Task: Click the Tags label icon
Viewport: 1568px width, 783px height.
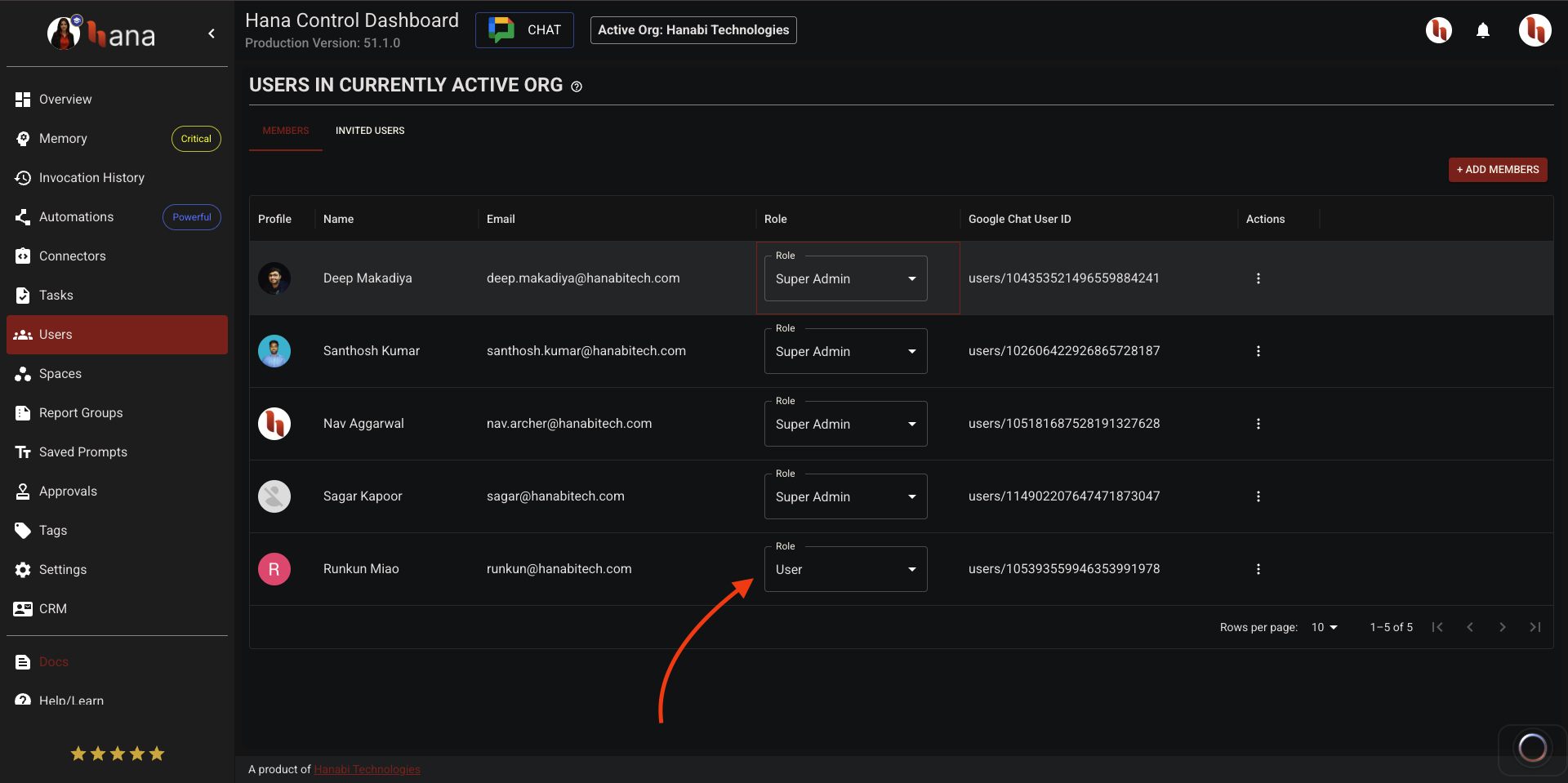Action: coord(23,531)
